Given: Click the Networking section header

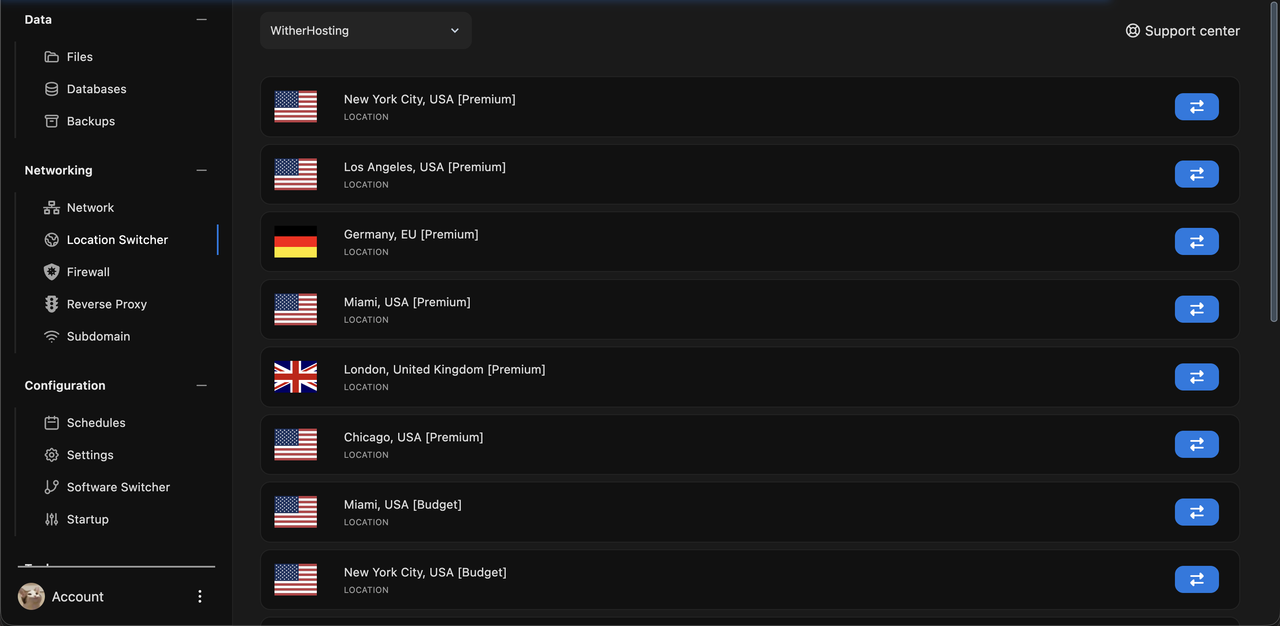Looking at the screenshot, I should pyautogui.click(x=59, y=171).
